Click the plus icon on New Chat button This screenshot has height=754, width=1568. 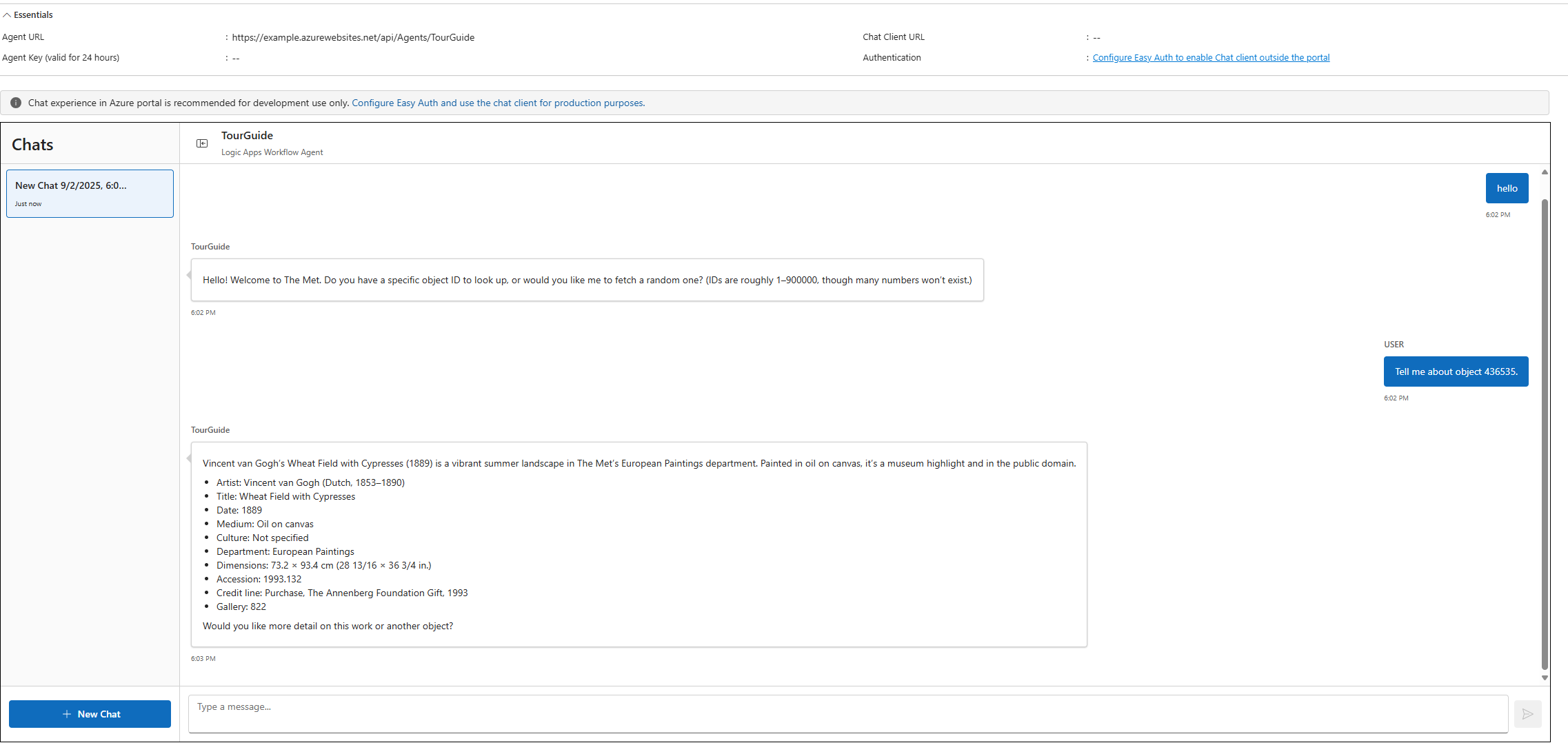67,714
